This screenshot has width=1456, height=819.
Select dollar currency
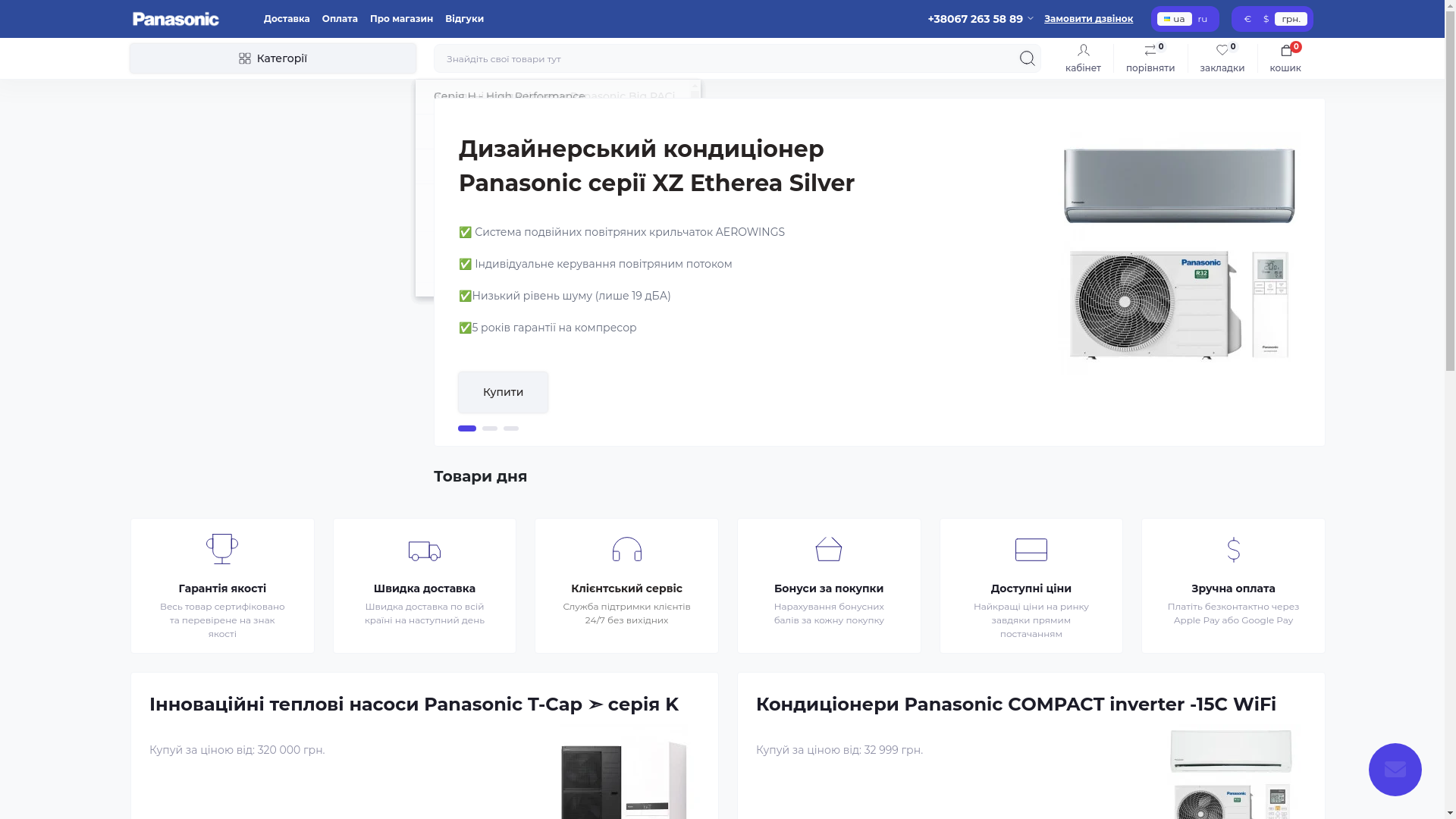tap(1266, 19)
